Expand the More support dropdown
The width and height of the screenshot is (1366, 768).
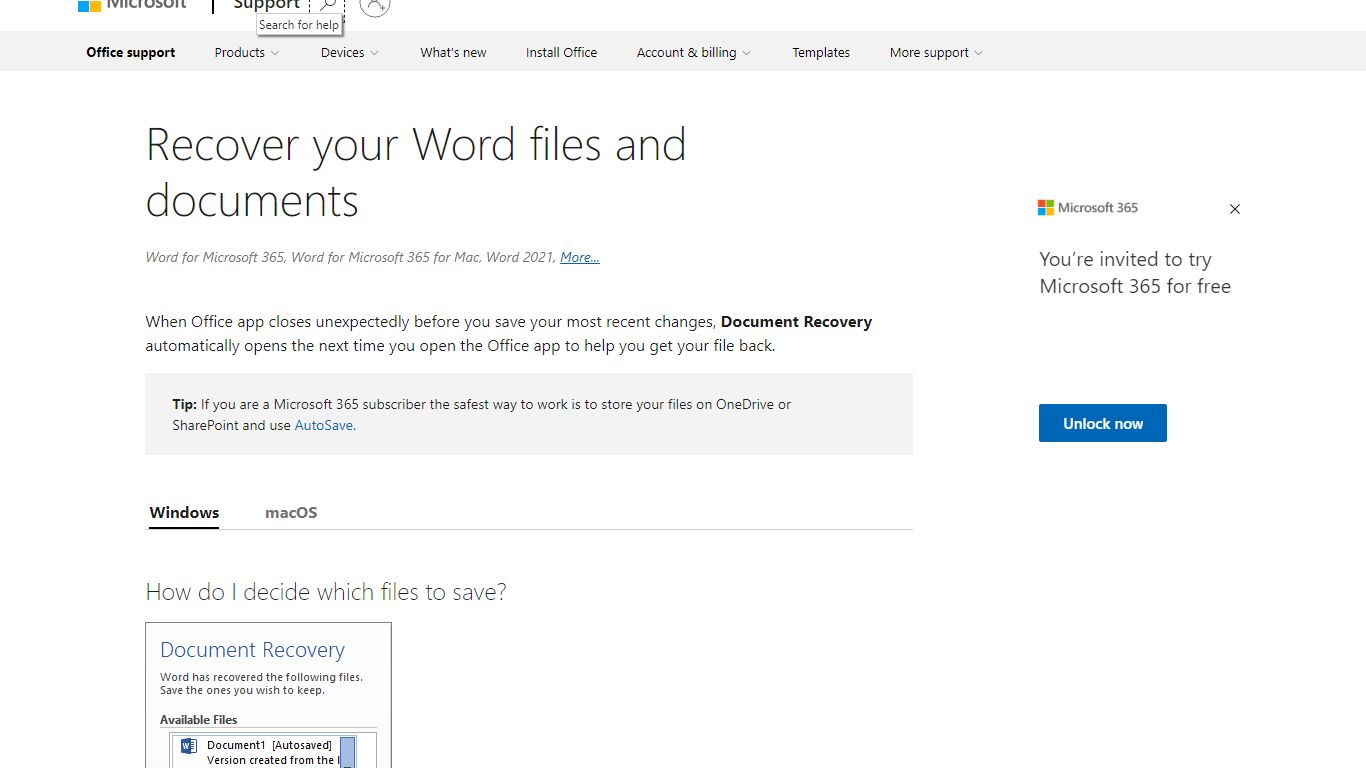pos(936,53)
